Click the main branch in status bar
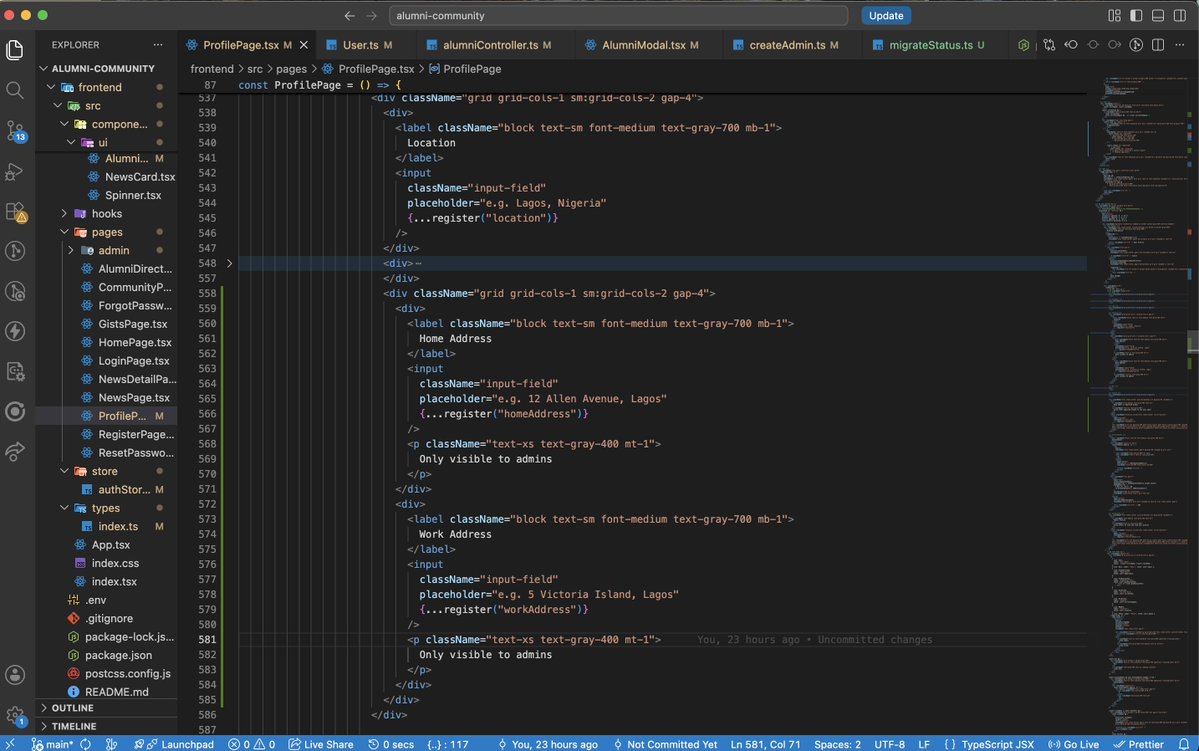The image size is (1199, 751). tap(52, 744)
